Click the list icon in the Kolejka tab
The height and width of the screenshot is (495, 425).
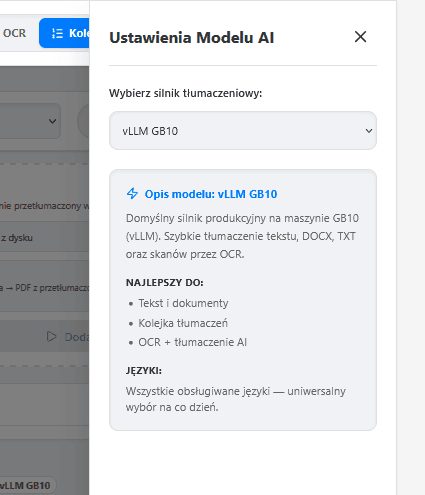(57, 33)
